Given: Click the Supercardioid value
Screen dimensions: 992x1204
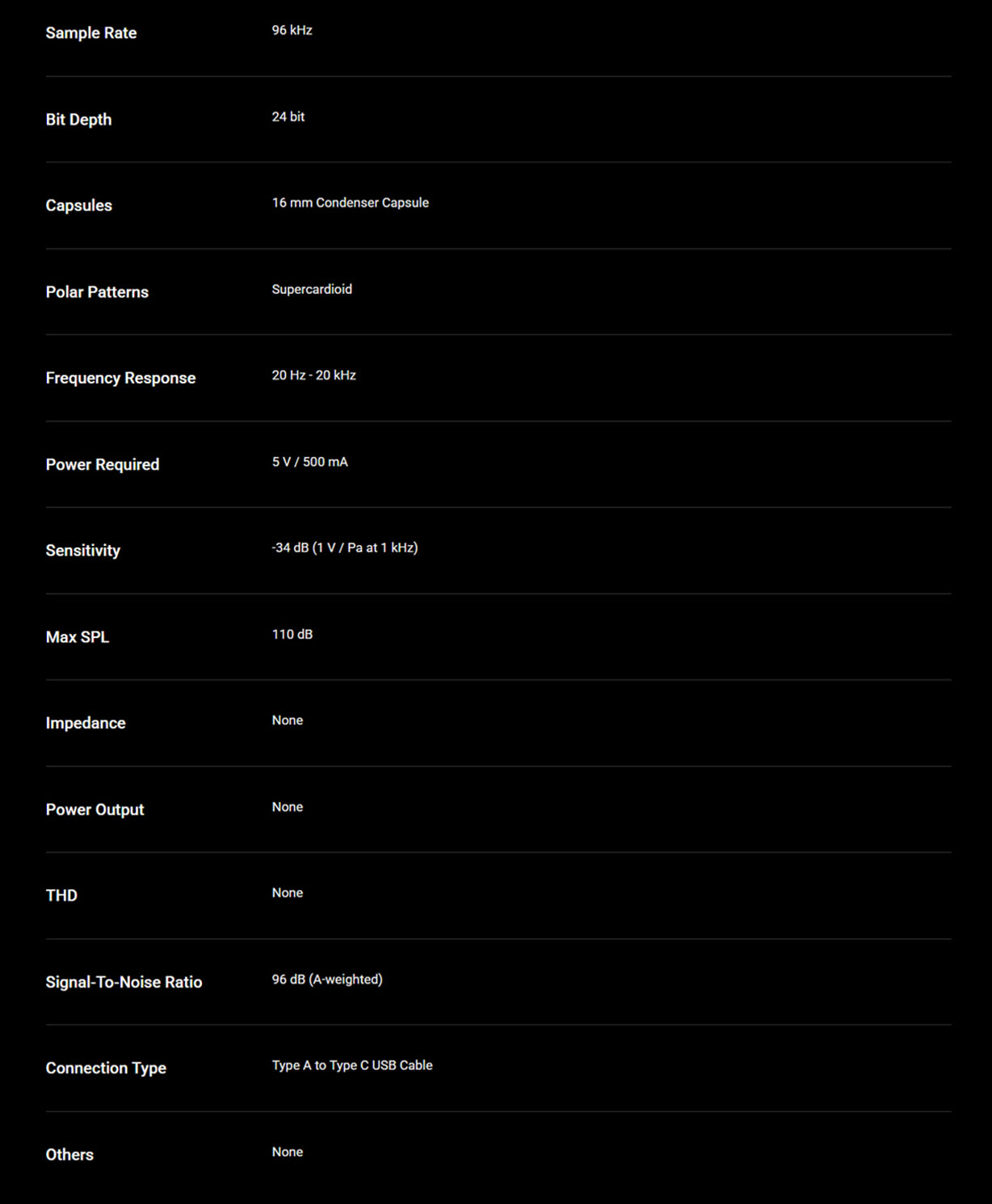Looking at the screenshot, I should (x=312, y=289).
